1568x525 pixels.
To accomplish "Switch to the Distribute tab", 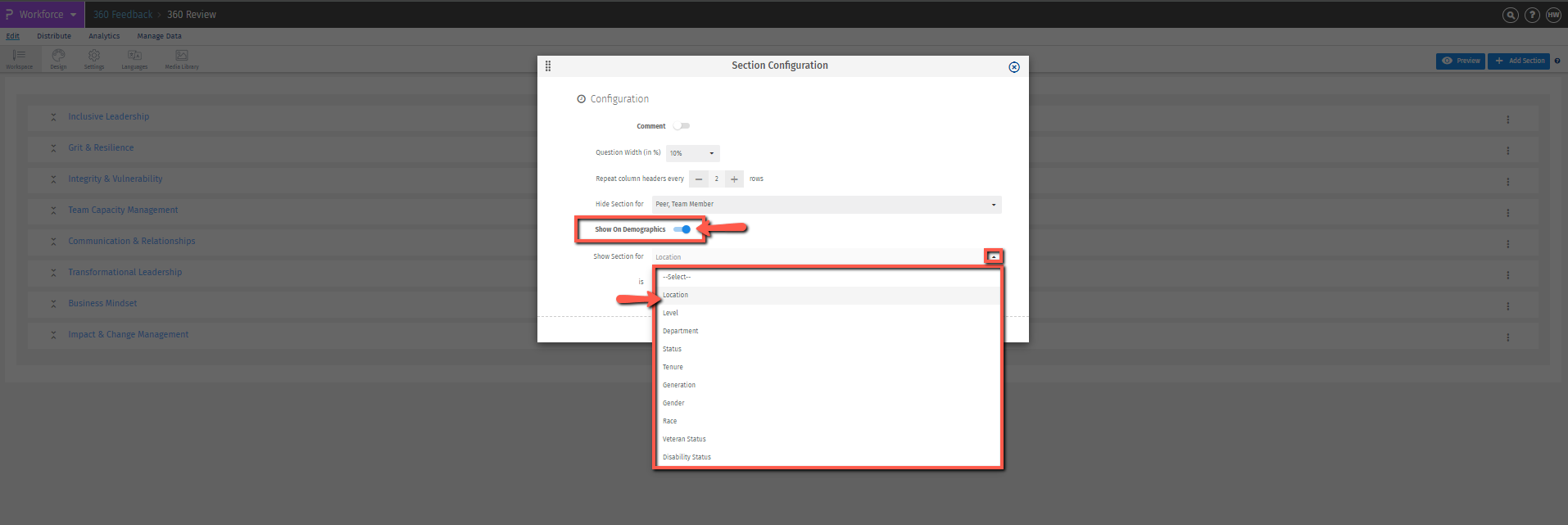I will click(x=54, y=36).
